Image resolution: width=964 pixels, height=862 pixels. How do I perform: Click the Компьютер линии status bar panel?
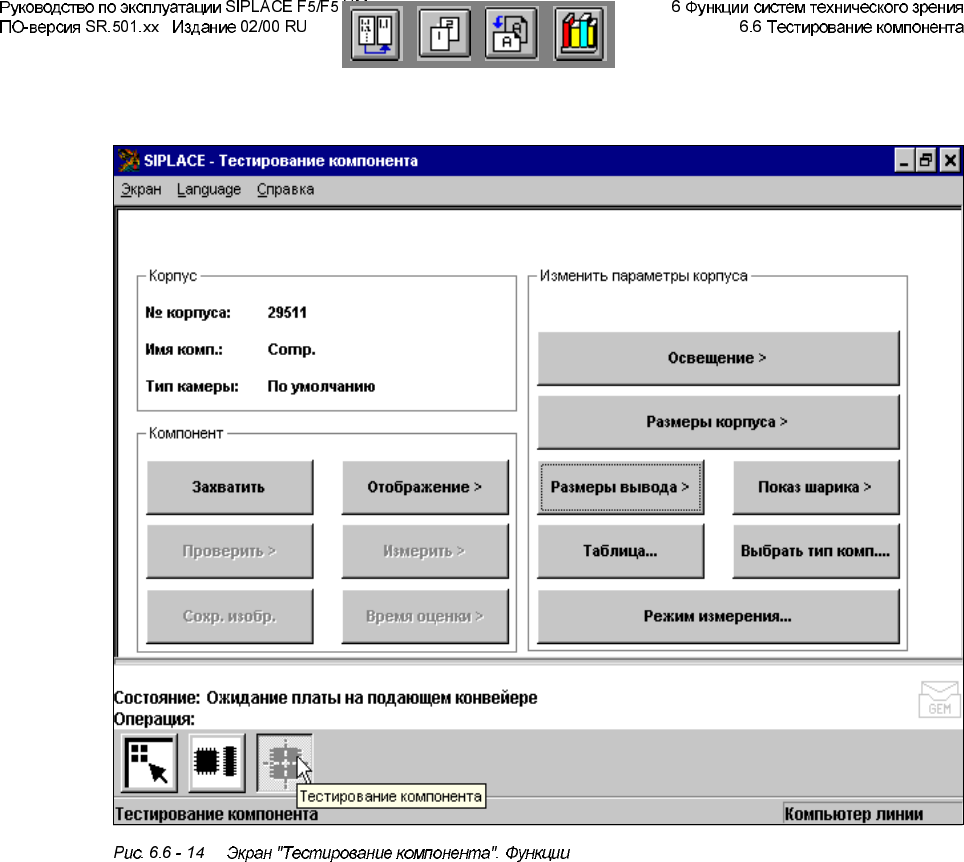[872, 814]
